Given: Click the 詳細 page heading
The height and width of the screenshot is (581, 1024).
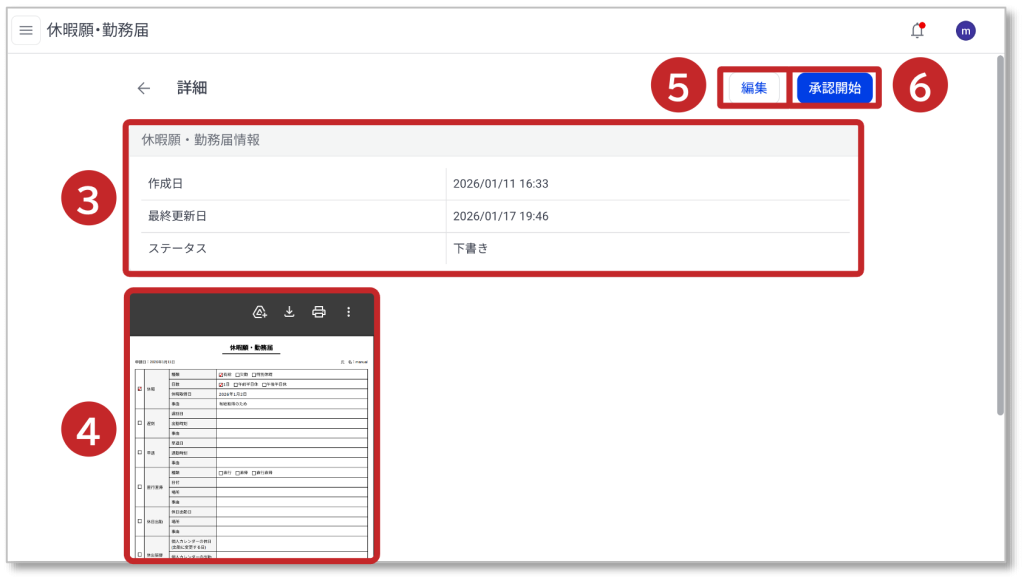Looking at the screenshot, I should [192, 88].
